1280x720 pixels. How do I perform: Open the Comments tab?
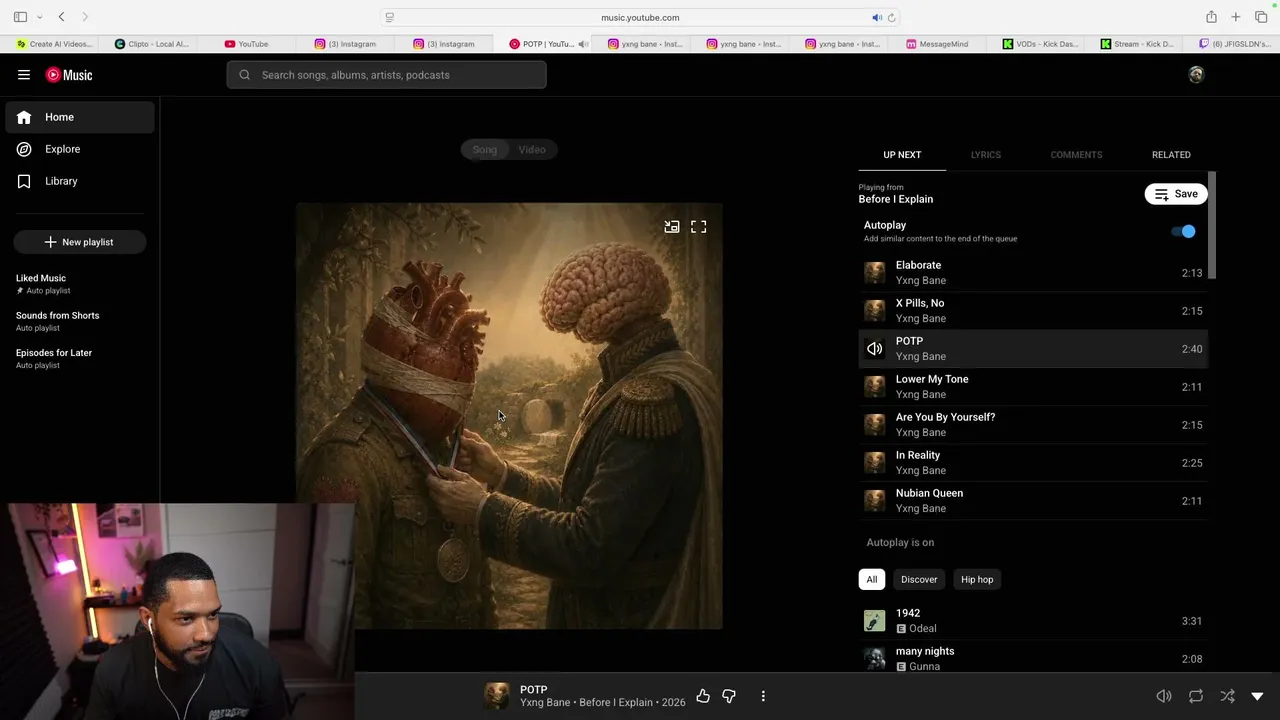click(1076, 155)
